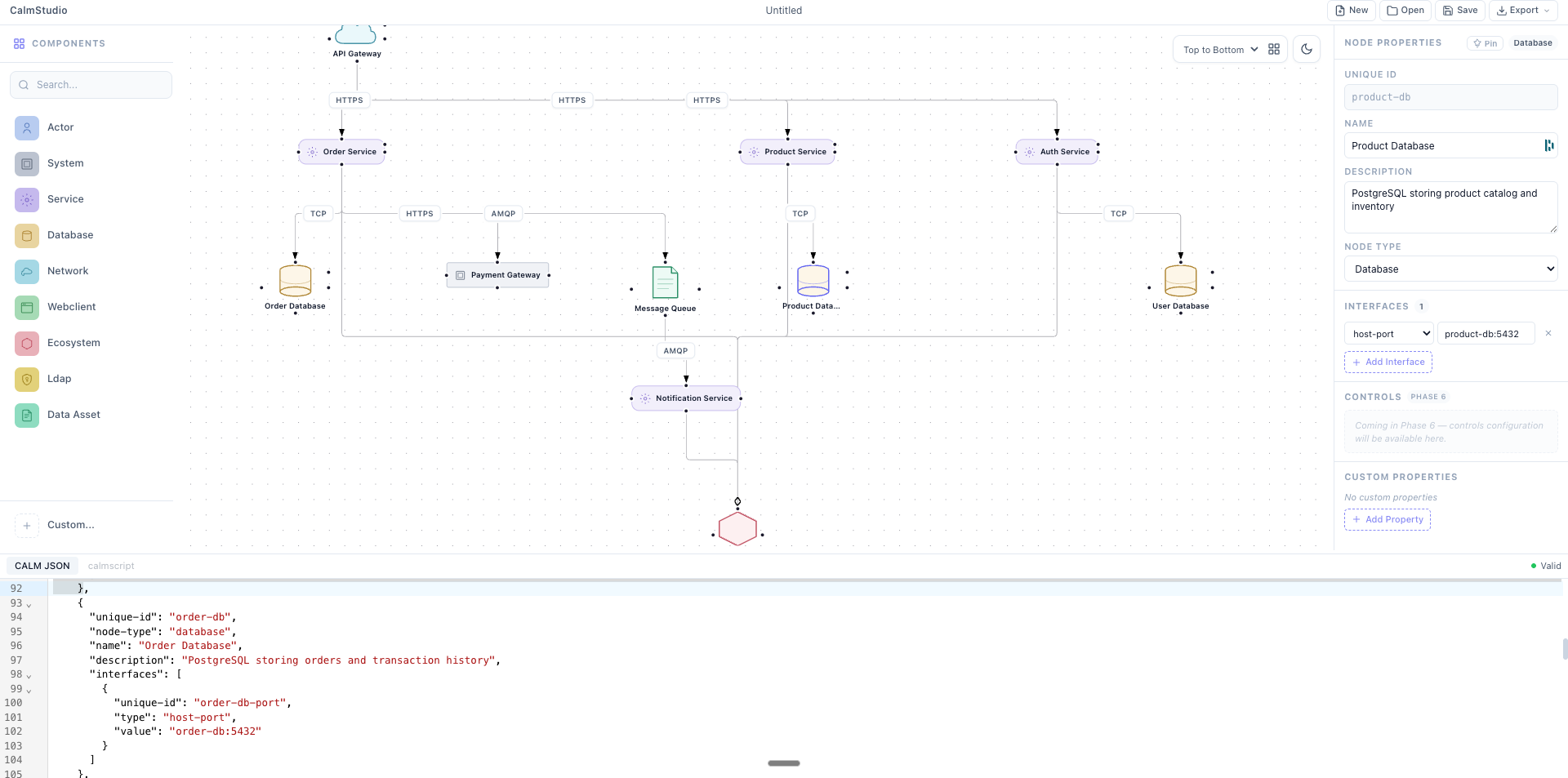The image size is (1568, 778).
Task: Click TCP label above Order Database
Action: coord(318,214)
